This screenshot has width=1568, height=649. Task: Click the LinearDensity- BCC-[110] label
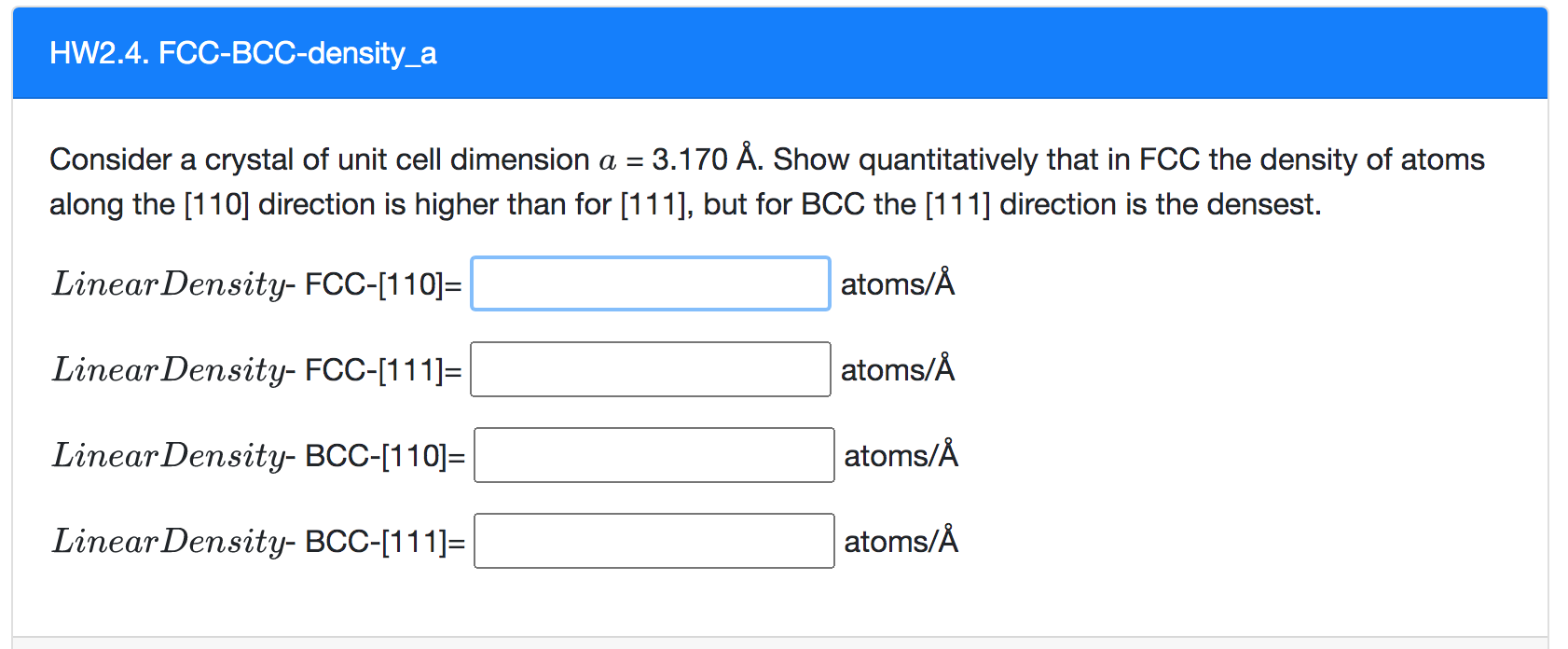(x=258, y=455)
